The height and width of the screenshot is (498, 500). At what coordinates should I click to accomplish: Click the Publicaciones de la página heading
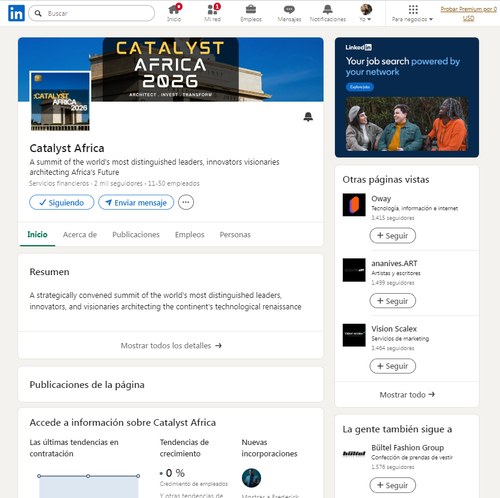click(87, 385)
